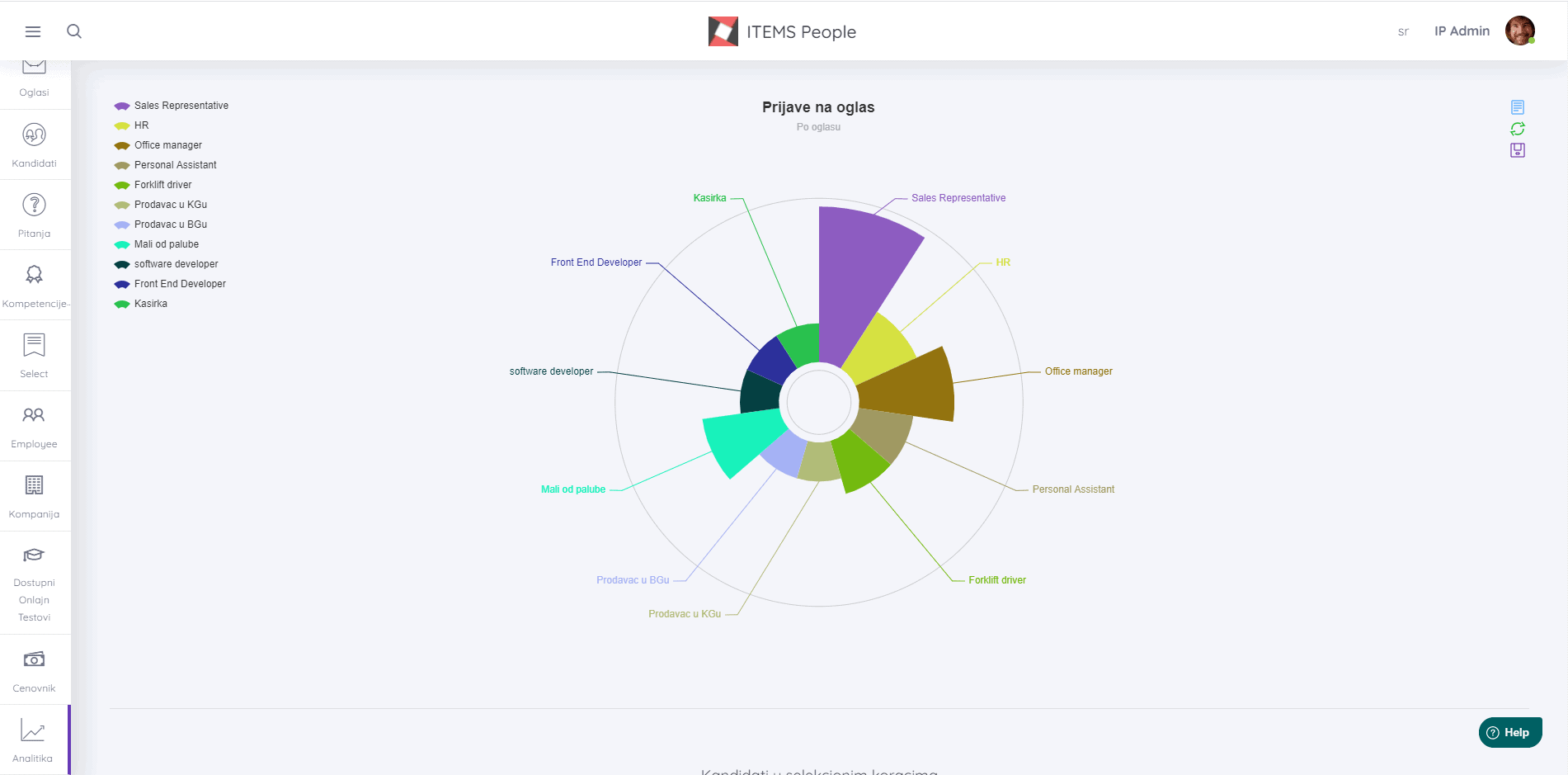
Task: Click Kasirka chart label
Action: [709, 198]
